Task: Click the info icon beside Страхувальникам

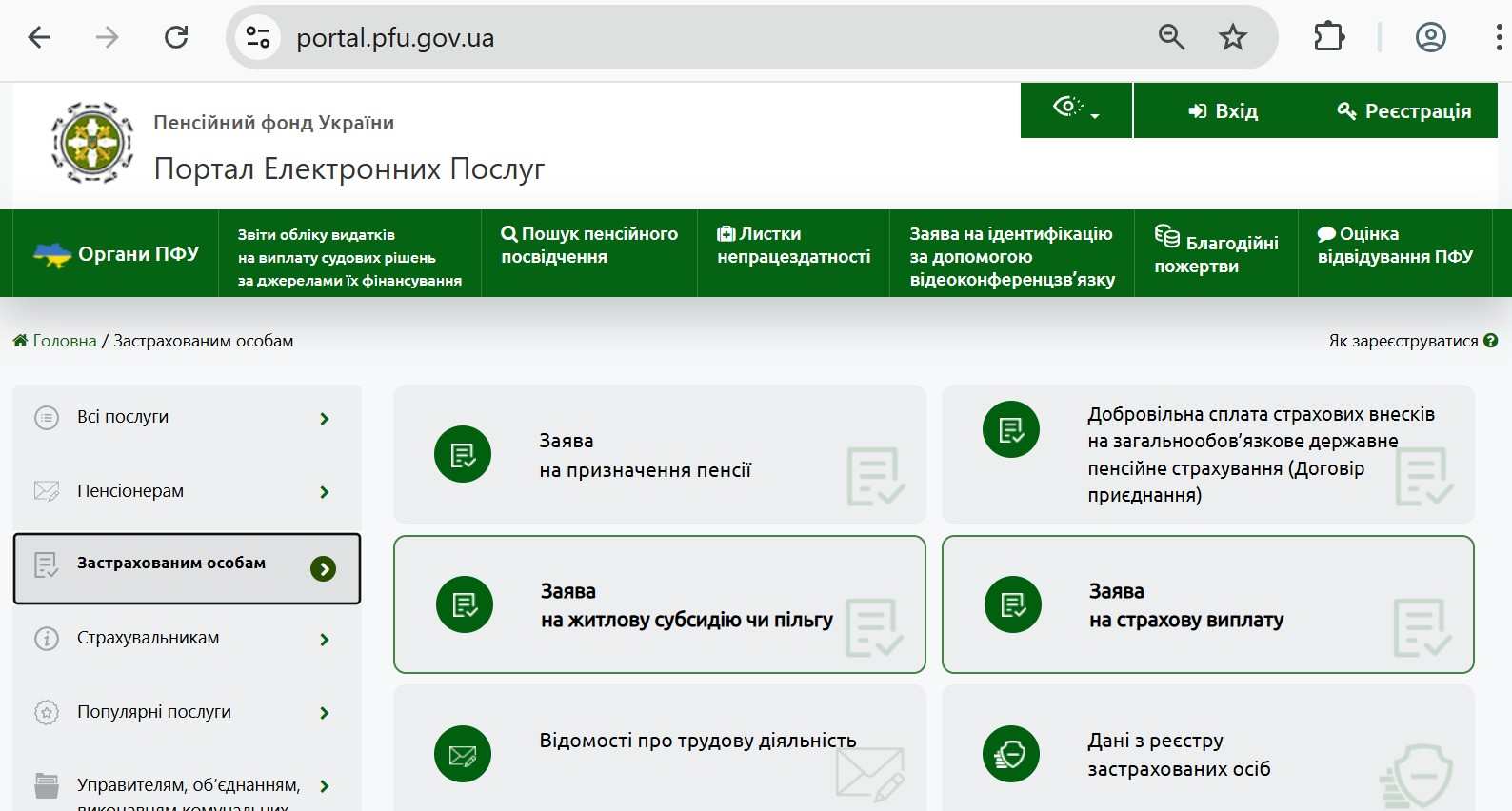Action: point(47,639)
